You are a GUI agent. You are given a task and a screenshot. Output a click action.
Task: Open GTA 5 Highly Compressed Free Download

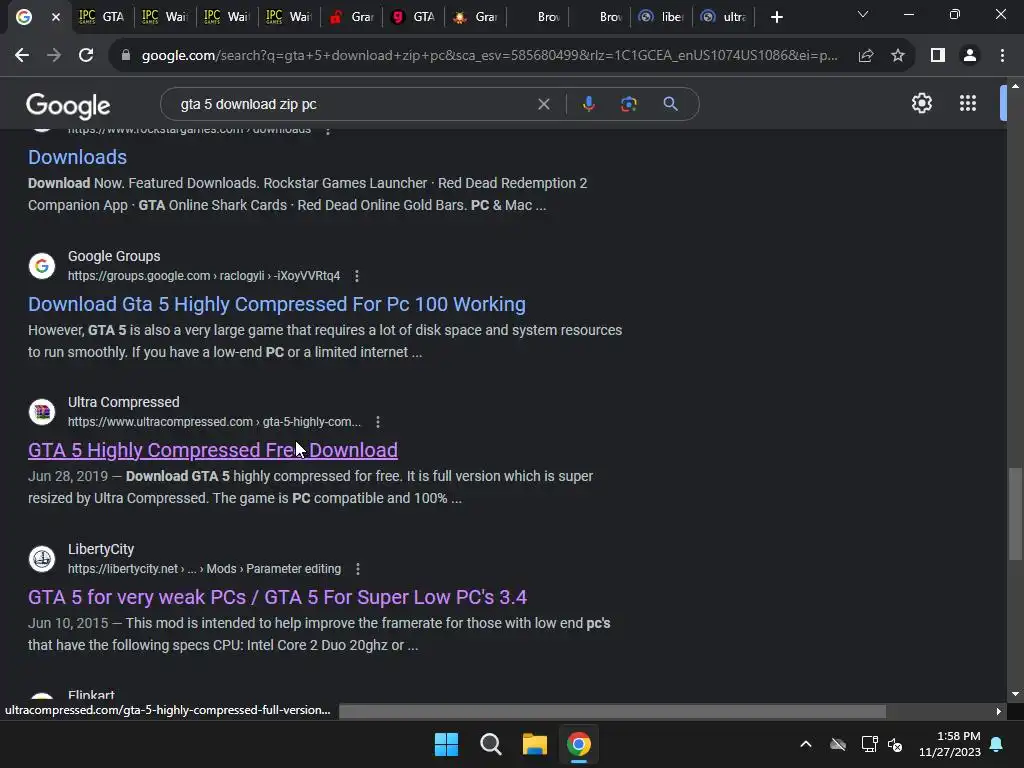(x=213, y=451)
